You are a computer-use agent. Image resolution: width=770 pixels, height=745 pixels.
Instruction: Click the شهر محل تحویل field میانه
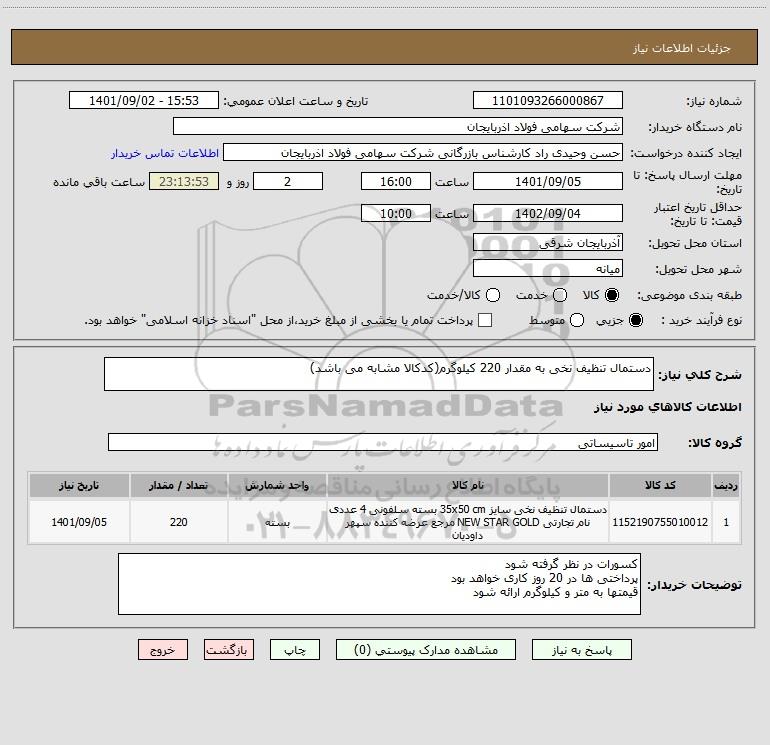[x=548, y=268]
